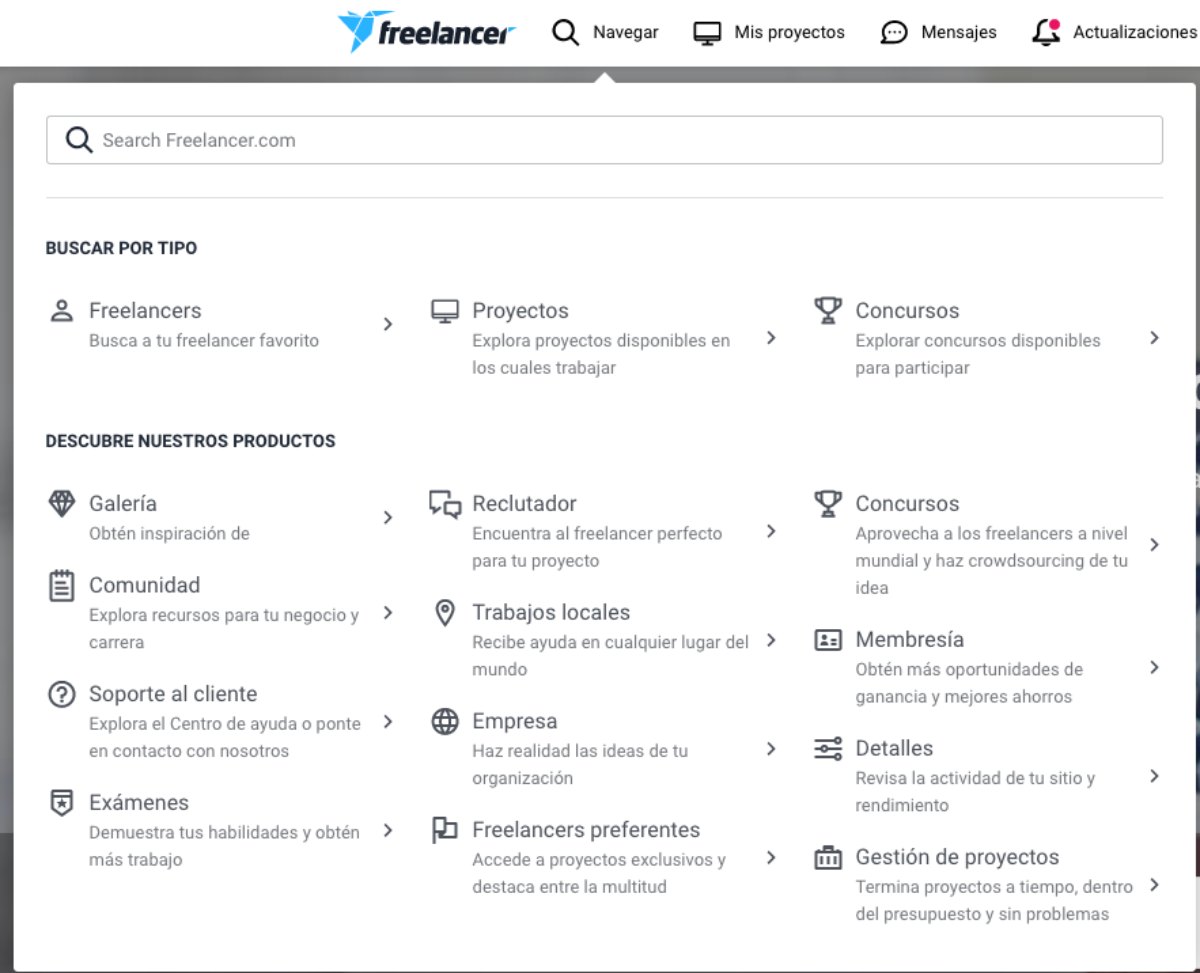Click the Freelancer logo
This screenshot has height=973, width=1200.
(x=427, y=32)
